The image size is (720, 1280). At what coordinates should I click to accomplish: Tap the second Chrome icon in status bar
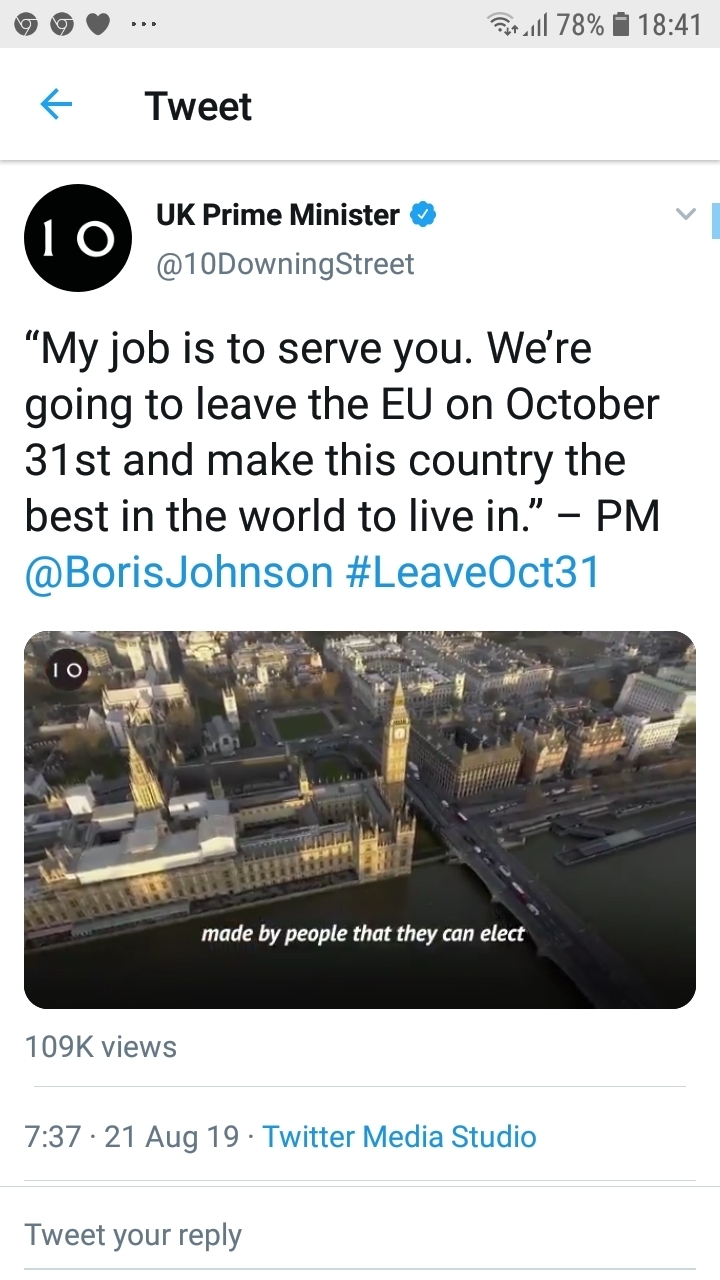(61, 24)
